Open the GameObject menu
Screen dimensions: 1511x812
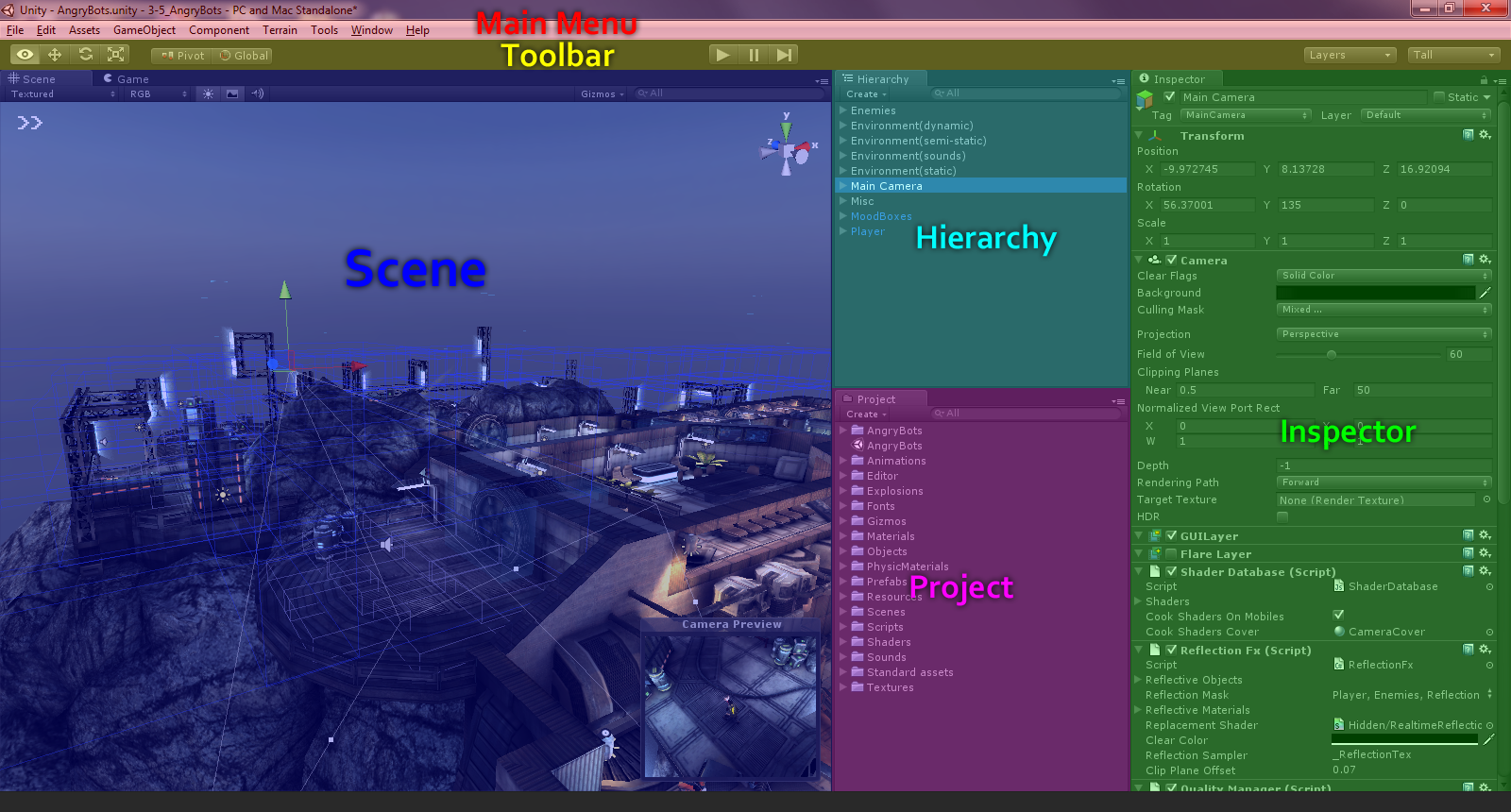click(x=144, y=30)
